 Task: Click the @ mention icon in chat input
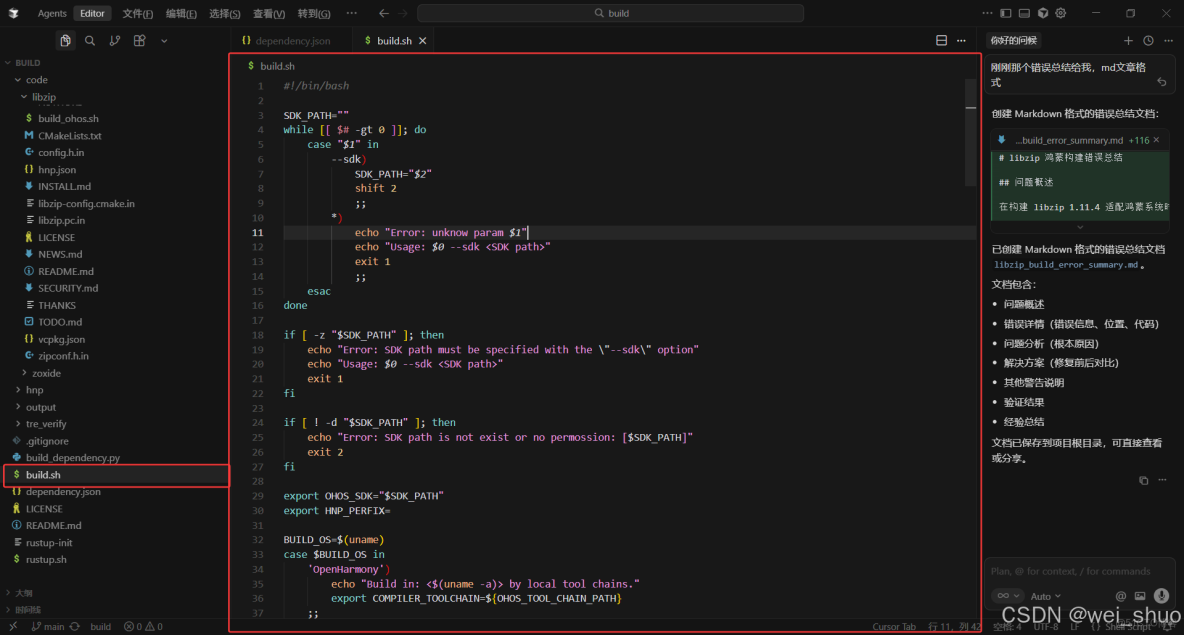pos(1121,596)
